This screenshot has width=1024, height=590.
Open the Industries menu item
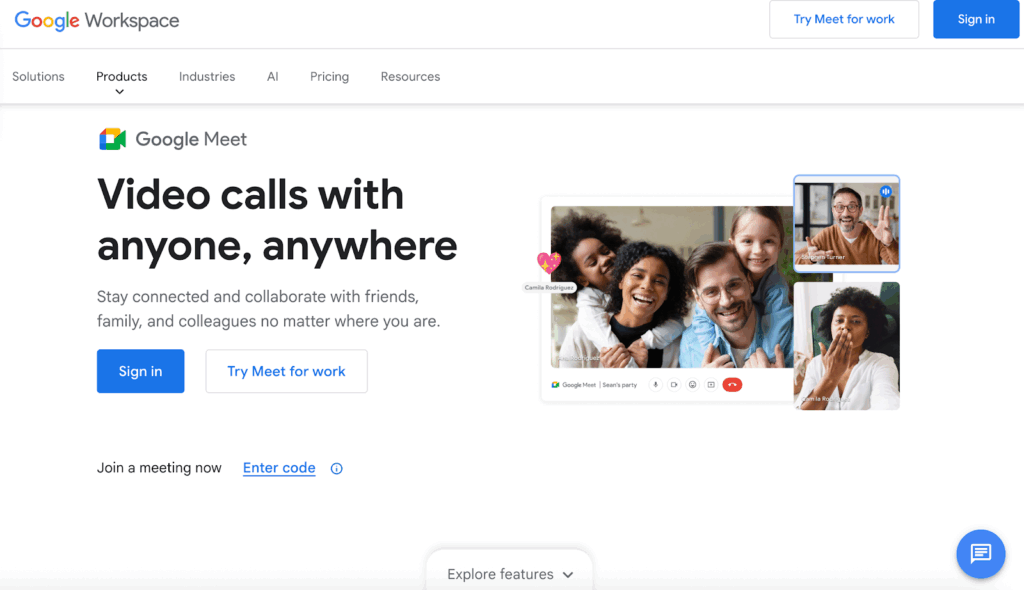(x=207, y=77)
